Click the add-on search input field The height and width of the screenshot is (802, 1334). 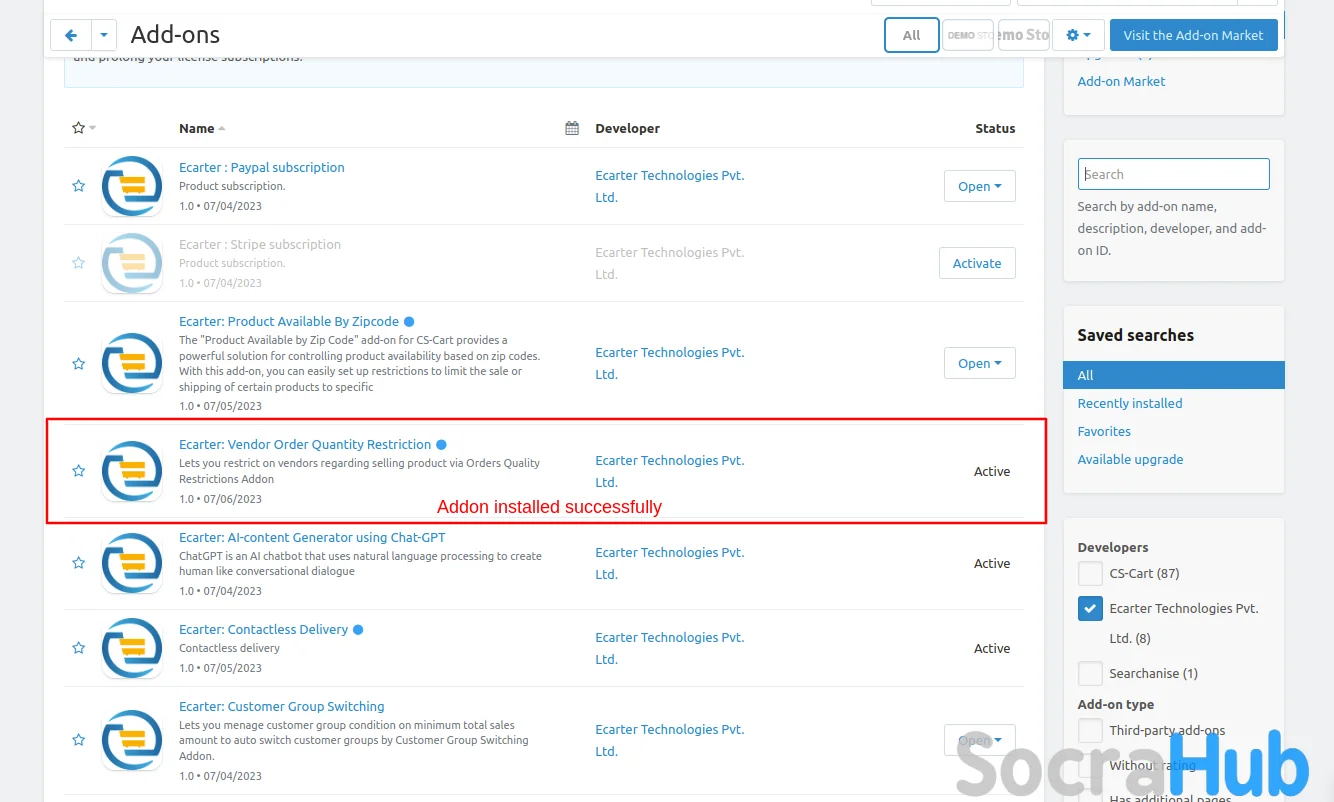[x=1173, y=174]
